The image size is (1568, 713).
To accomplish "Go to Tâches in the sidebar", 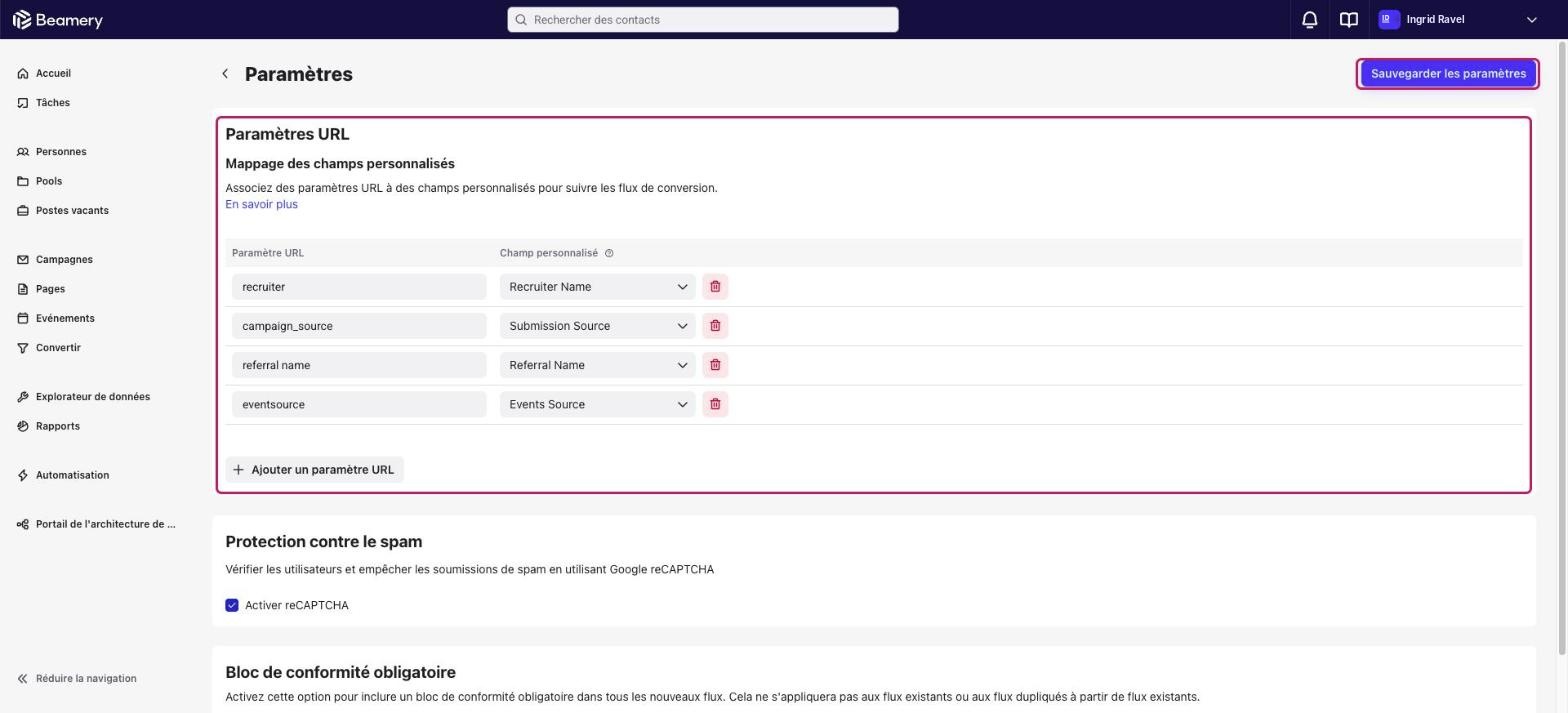I will click(x=53, y=103).
